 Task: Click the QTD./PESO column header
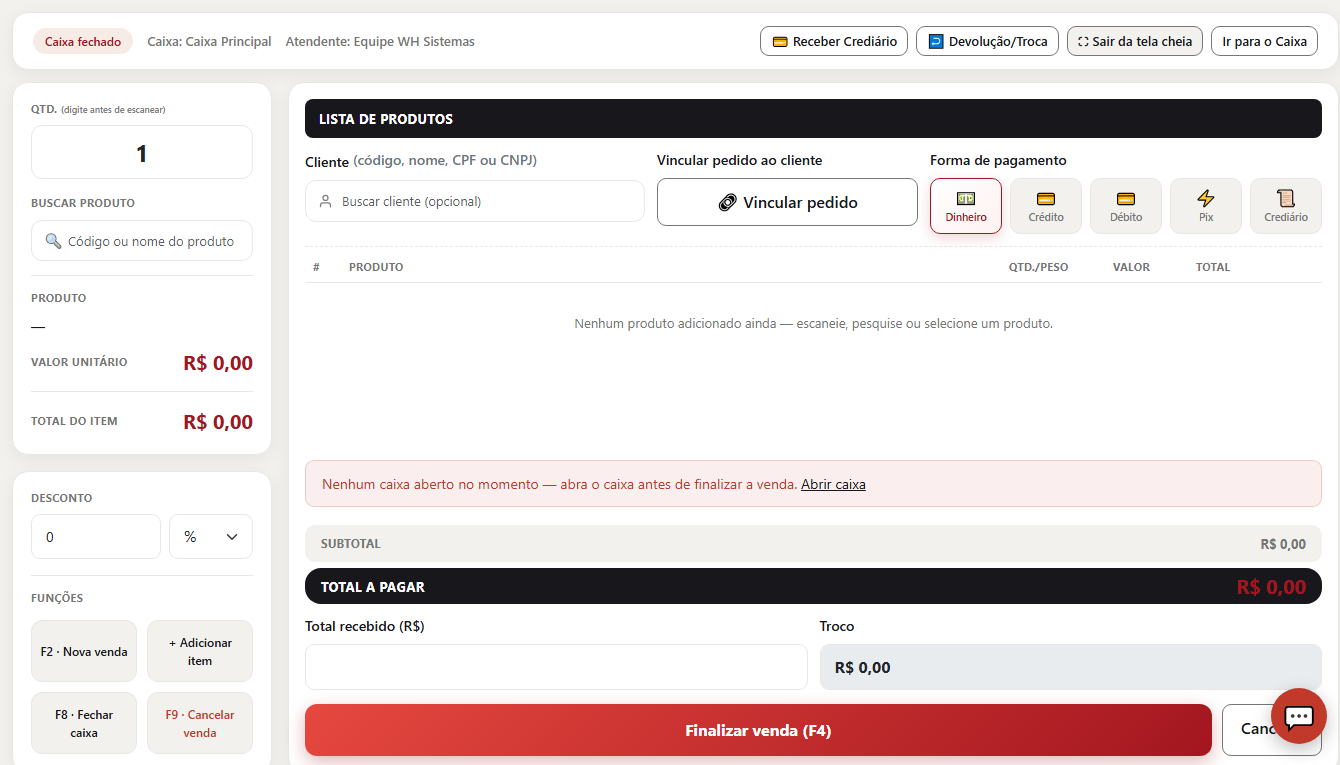(x=1038, y=267)
